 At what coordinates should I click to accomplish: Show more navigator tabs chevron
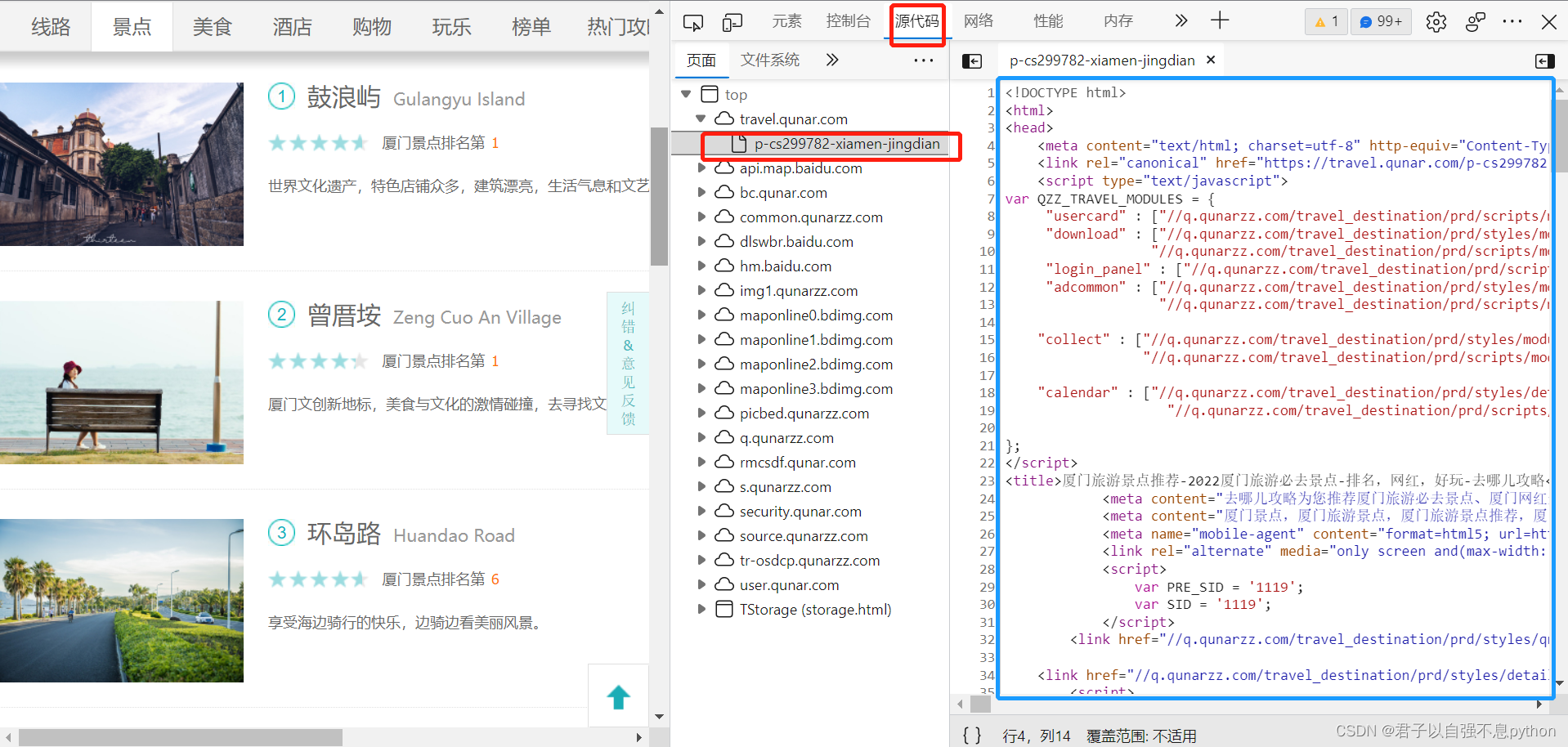click(832, 60)
